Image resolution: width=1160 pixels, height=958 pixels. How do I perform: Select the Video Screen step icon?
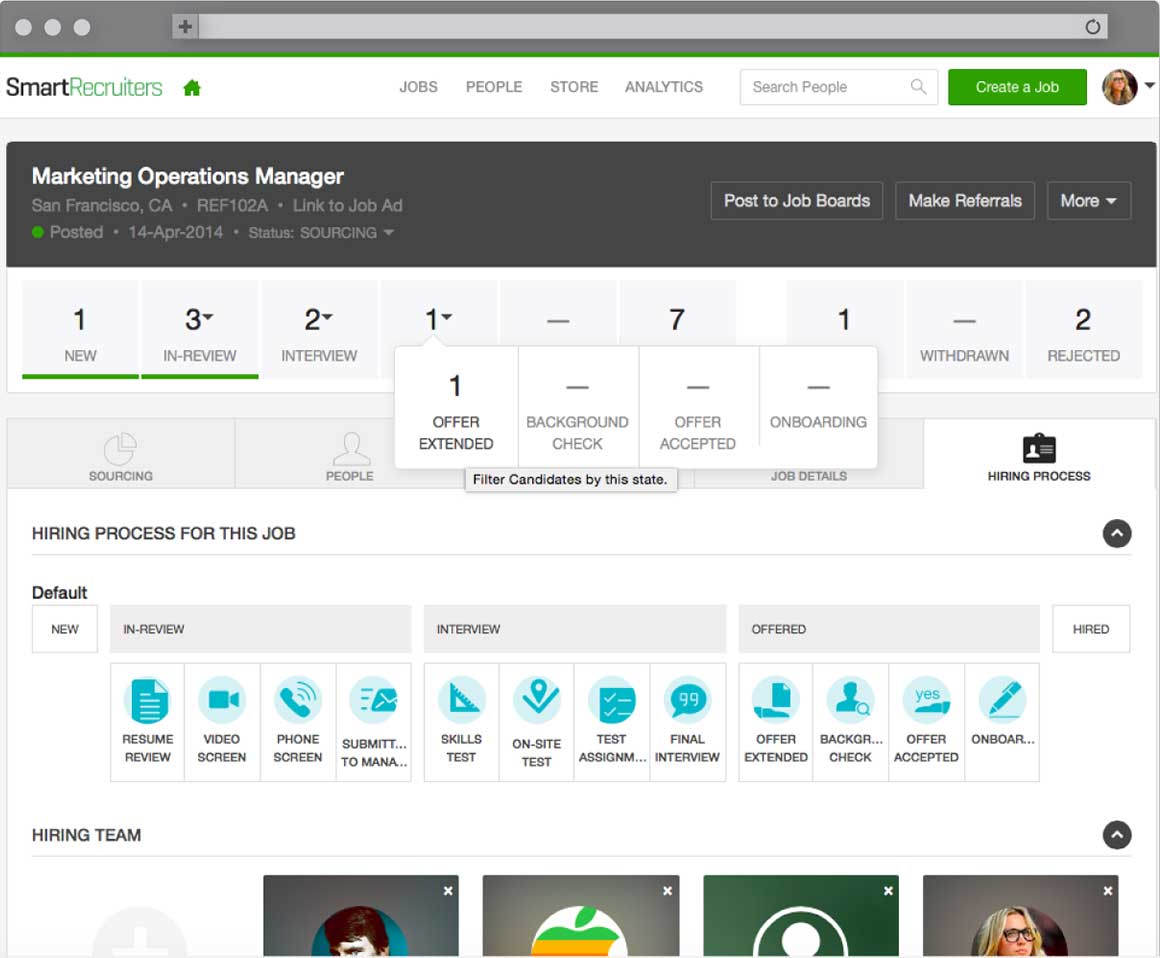pos(222,699)
